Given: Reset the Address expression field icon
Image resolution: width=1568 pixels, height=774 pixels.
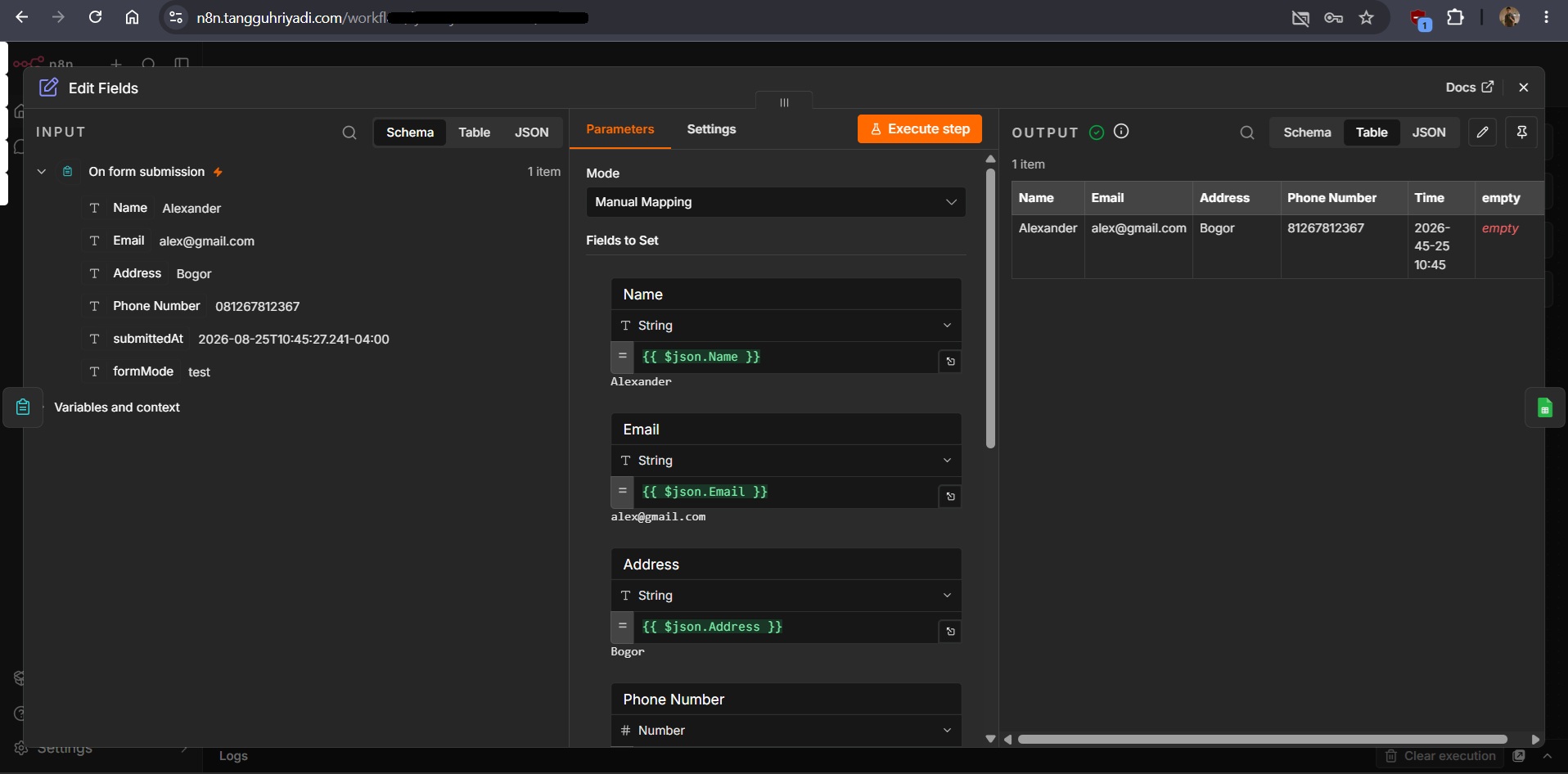Looking at the screenshot, I should [x=950, y=631].
